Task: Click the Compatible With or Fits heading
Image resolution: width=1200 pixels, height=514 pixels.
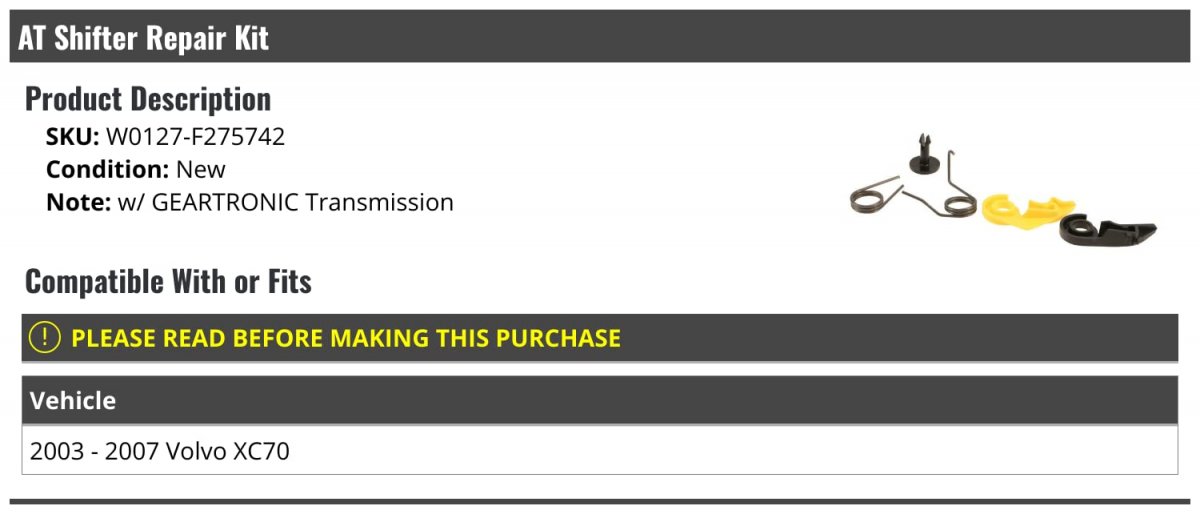Action: (x=168, y=282)
